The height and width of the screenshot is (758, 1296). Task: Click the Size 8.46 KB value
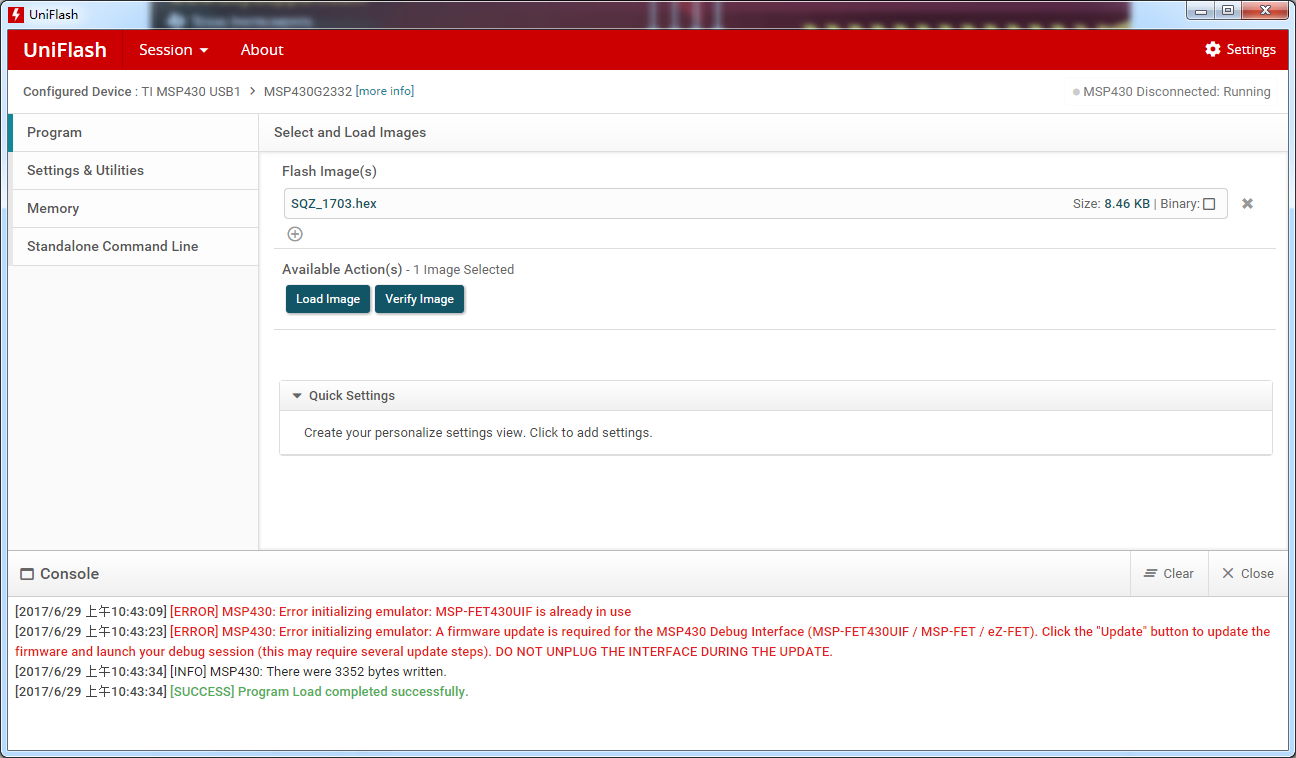pyautogui.click(x=1127, y=204)
